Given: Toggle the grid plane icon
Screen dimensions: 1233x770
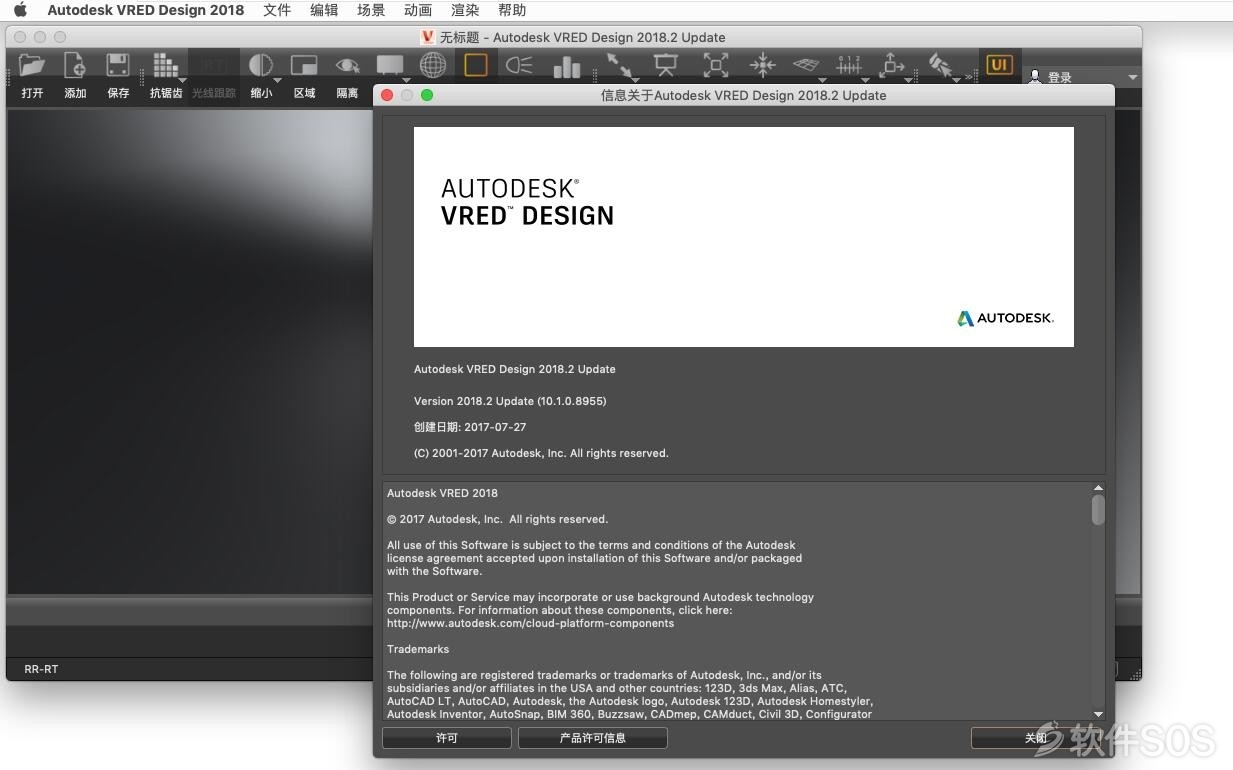Looking at the screenshot, I should [x=806, y=66].
